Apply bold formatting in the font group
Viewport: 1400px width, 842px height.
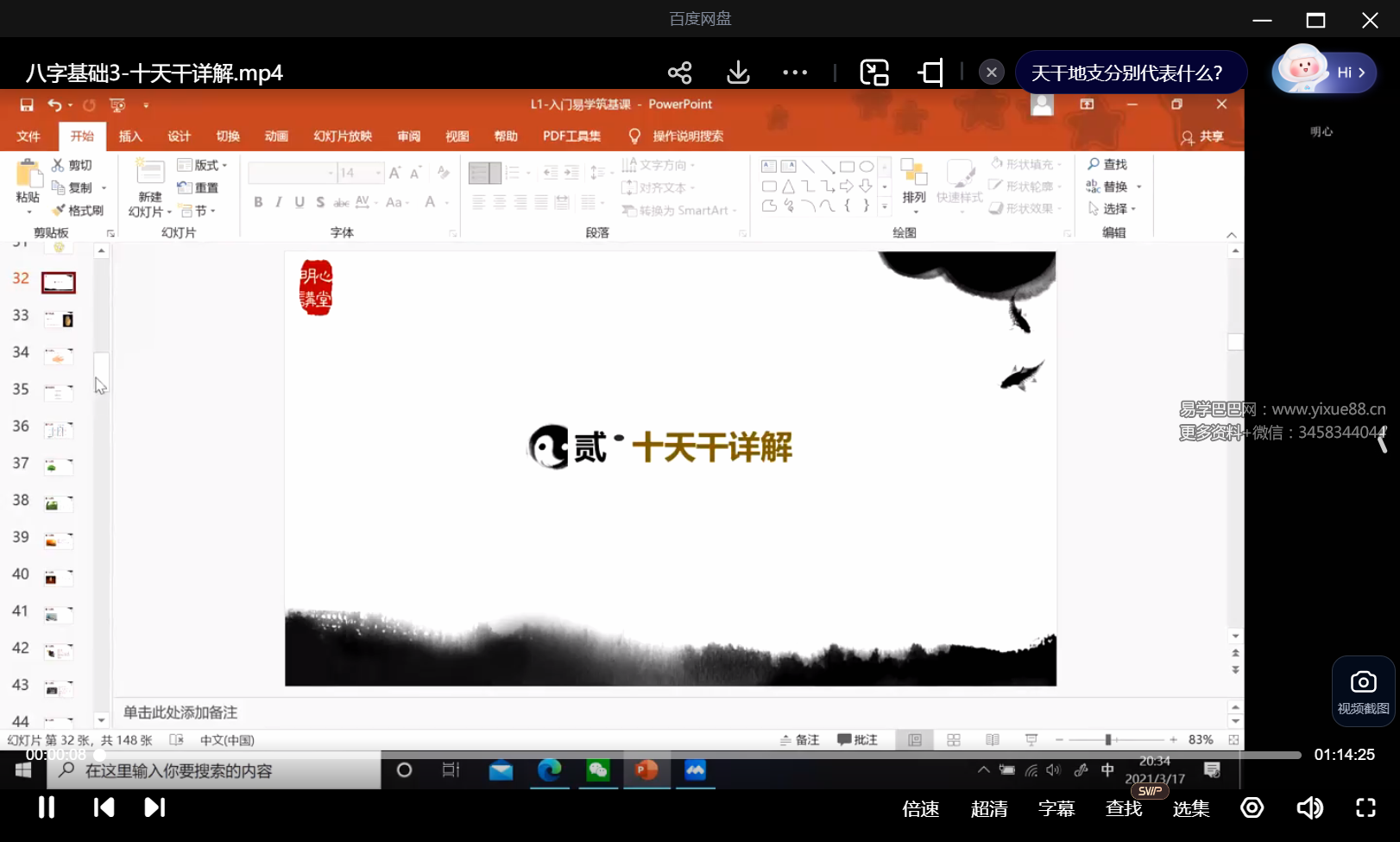pos(257,202)
